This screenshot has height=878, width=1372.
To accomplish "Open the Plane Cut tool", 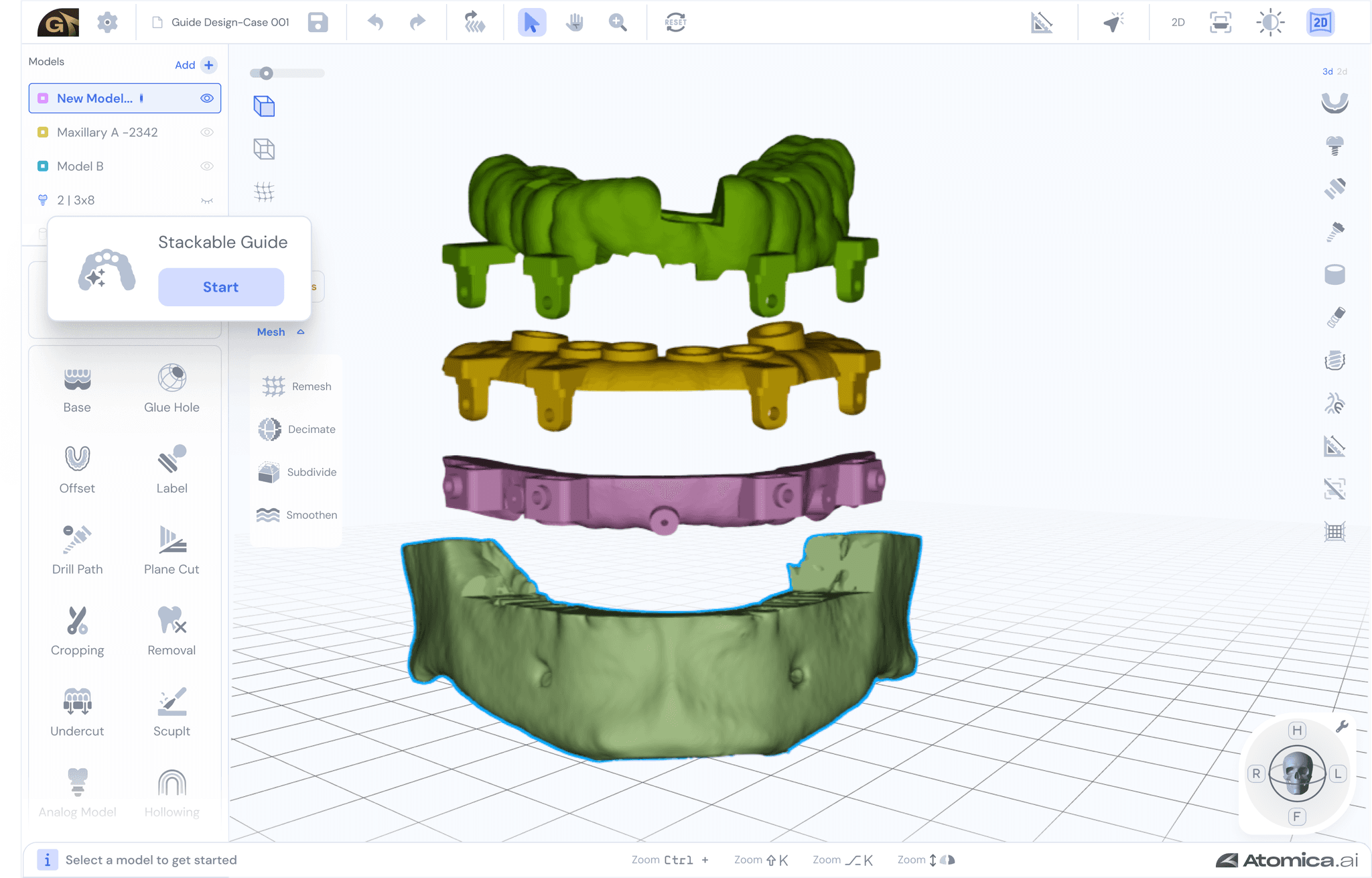I will click(x=171, y=550).
